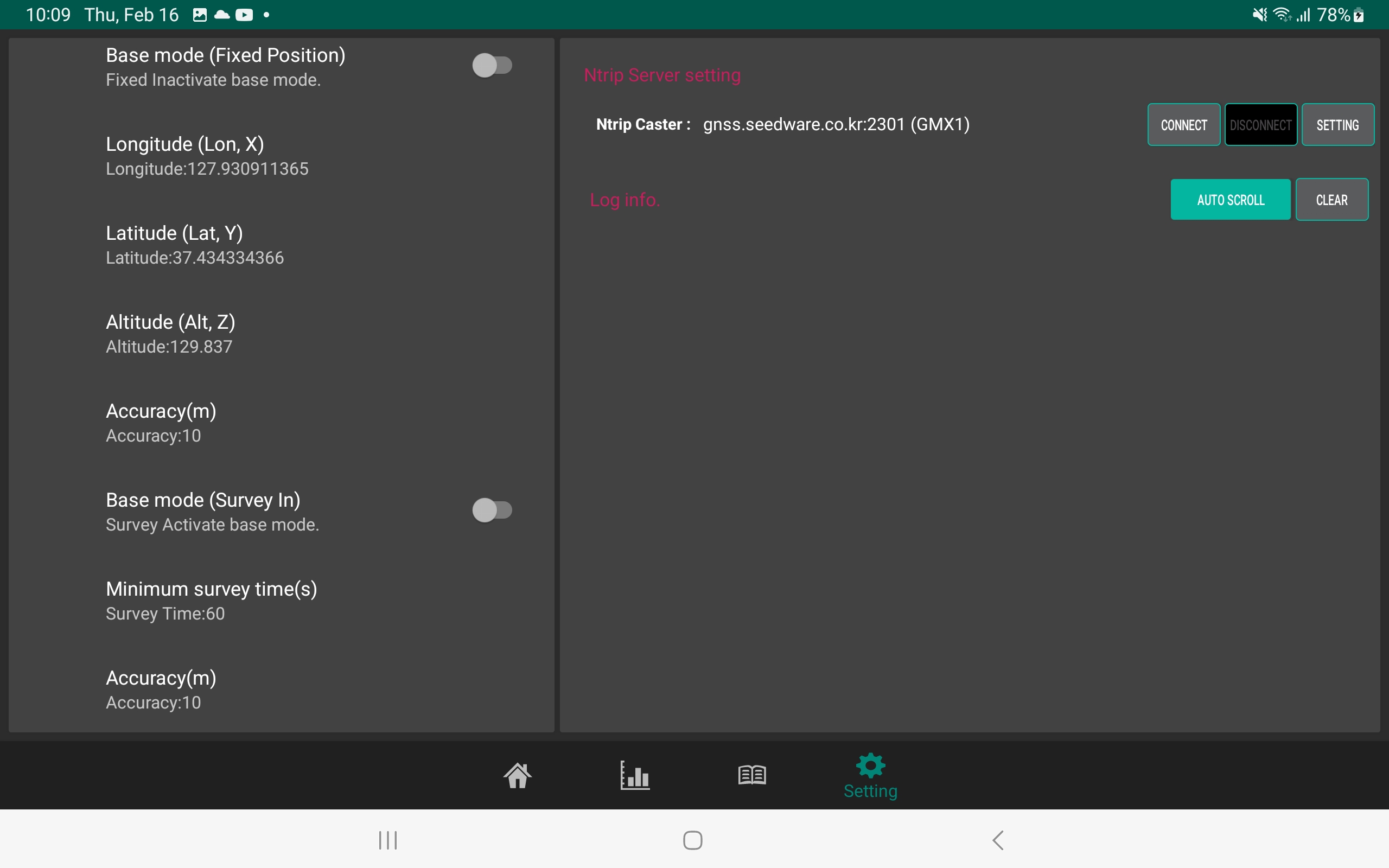Tap the clock showing 10:09
The image size is (1389, 868).
48,15
